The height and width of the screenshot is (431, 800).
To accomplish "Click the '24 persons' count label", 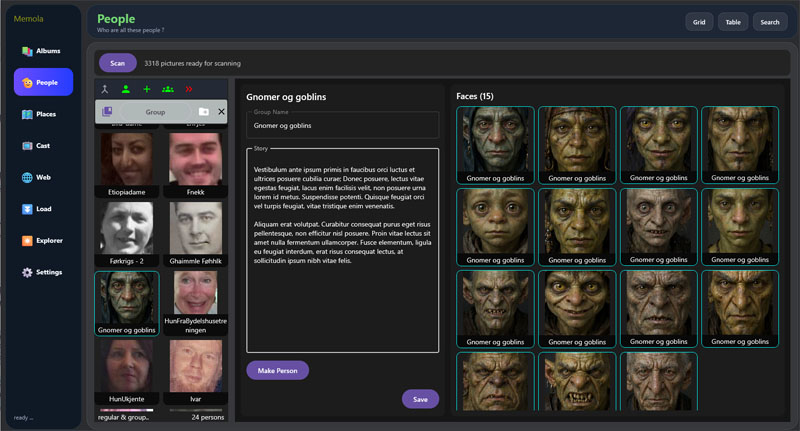I will [208, 417].
